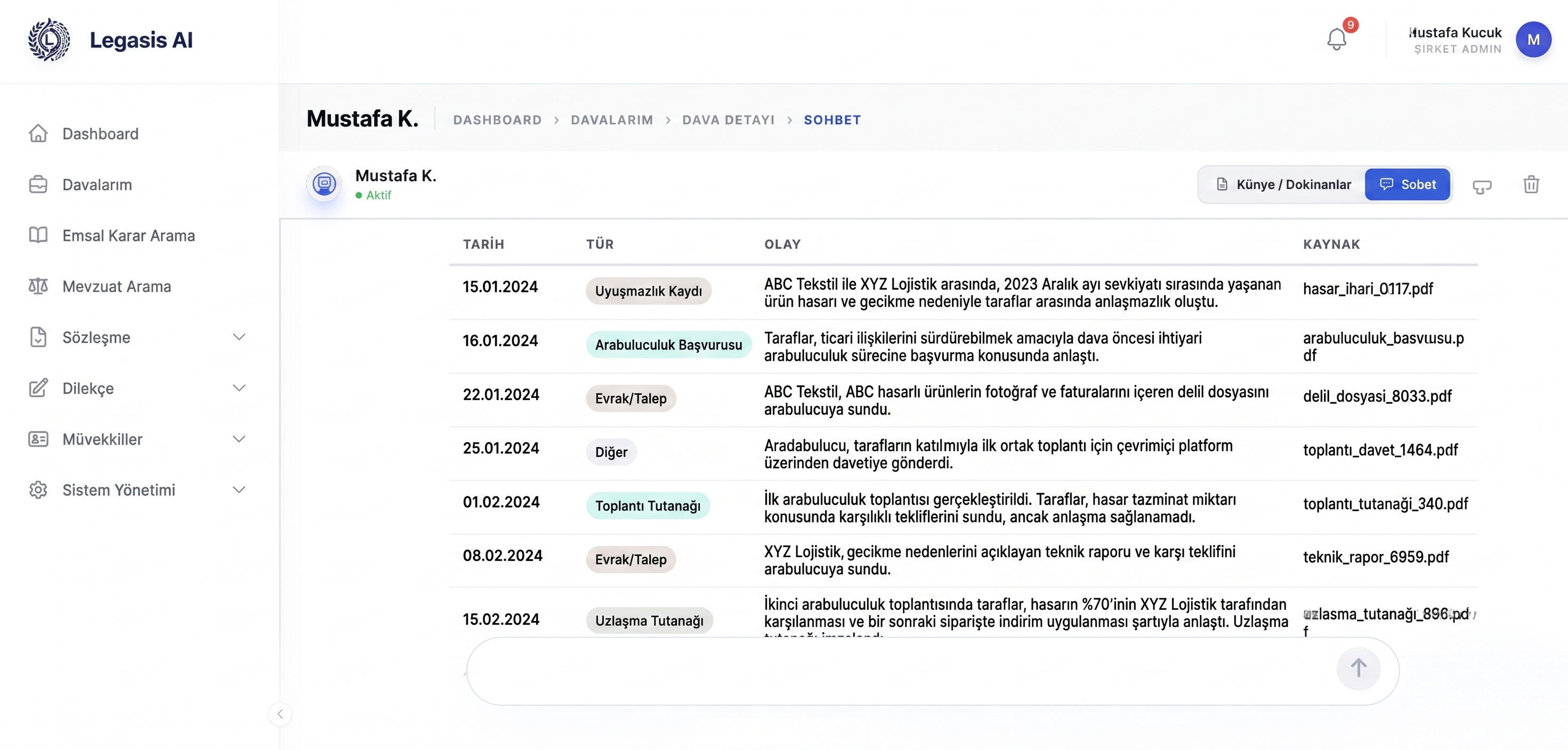Image resolution: width=1568 pixels, height=750 pixels.
Task: Click the Müvekkiller contact card icon
Action: (x=38, y=438)
